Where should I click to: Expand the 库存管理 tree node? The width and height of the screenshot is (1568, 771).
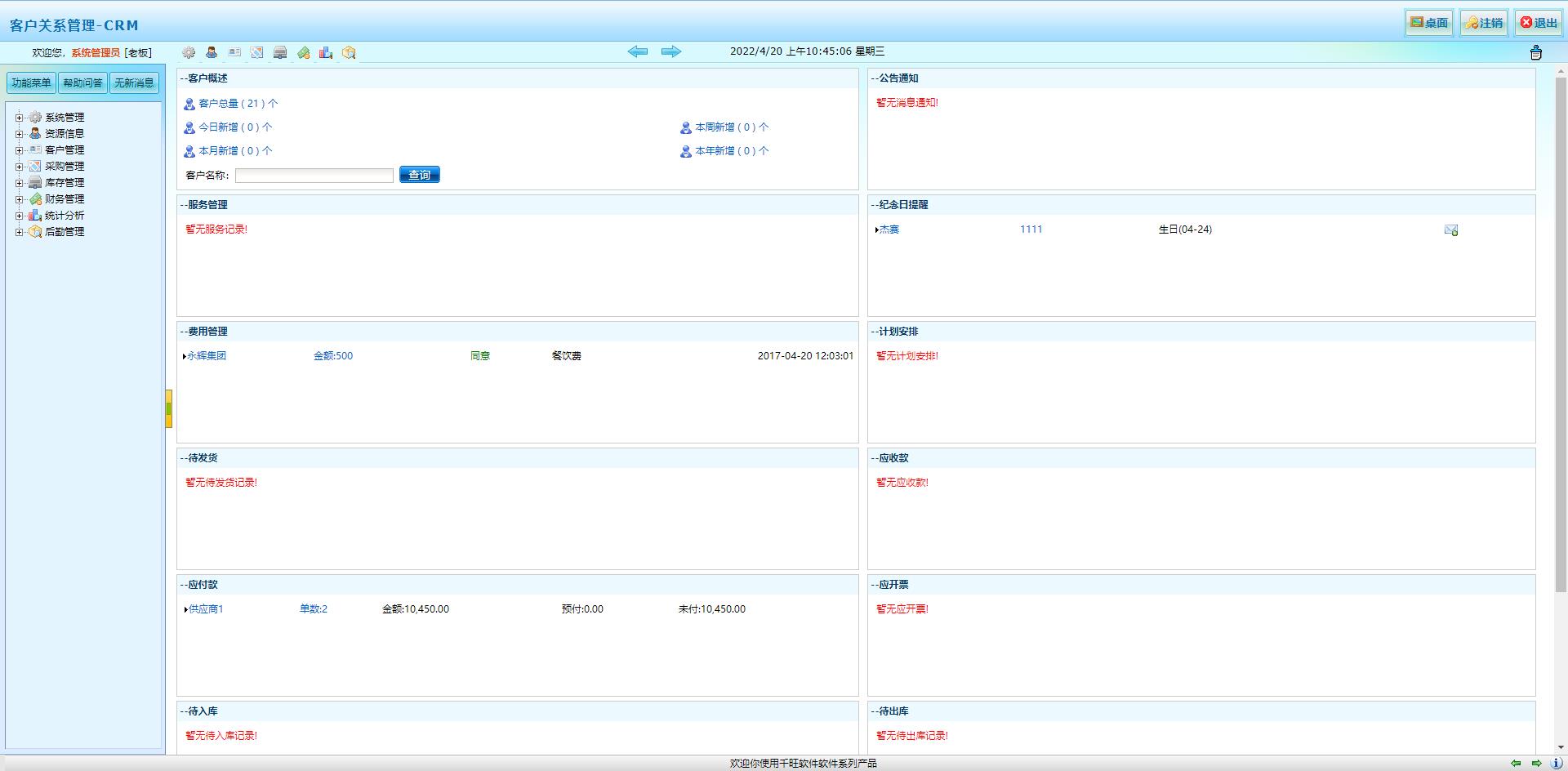[x=19, y=183]
